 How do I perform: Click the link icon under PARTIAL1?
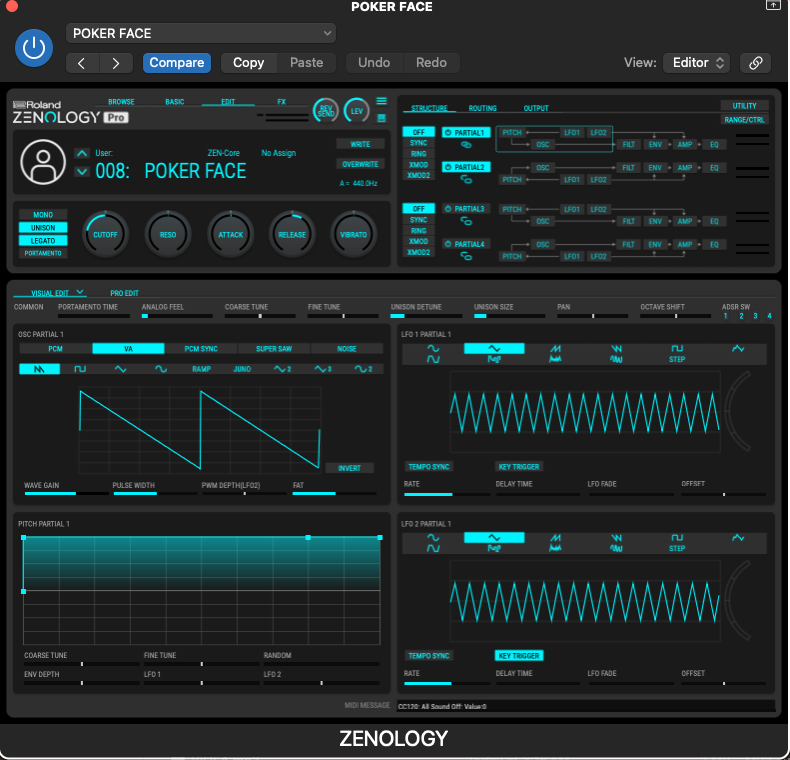(466, 145)
